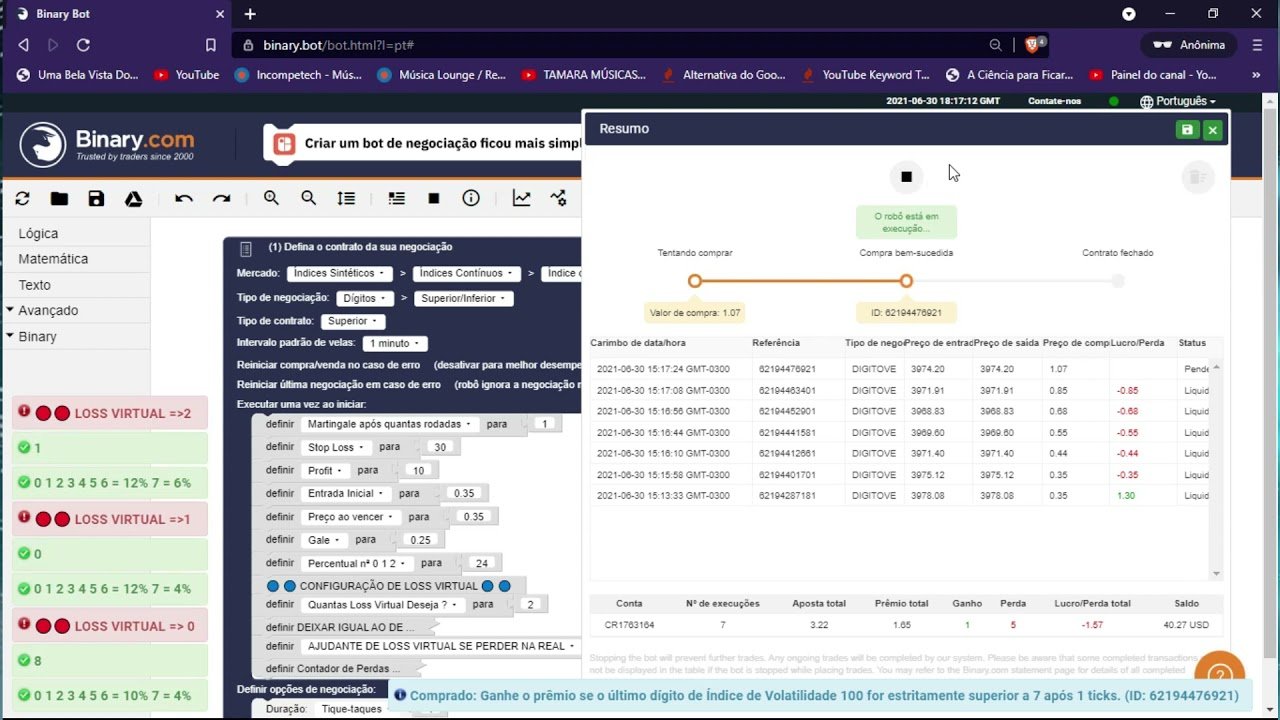
Task: Click the Binary.com logo
Action: 108,144
